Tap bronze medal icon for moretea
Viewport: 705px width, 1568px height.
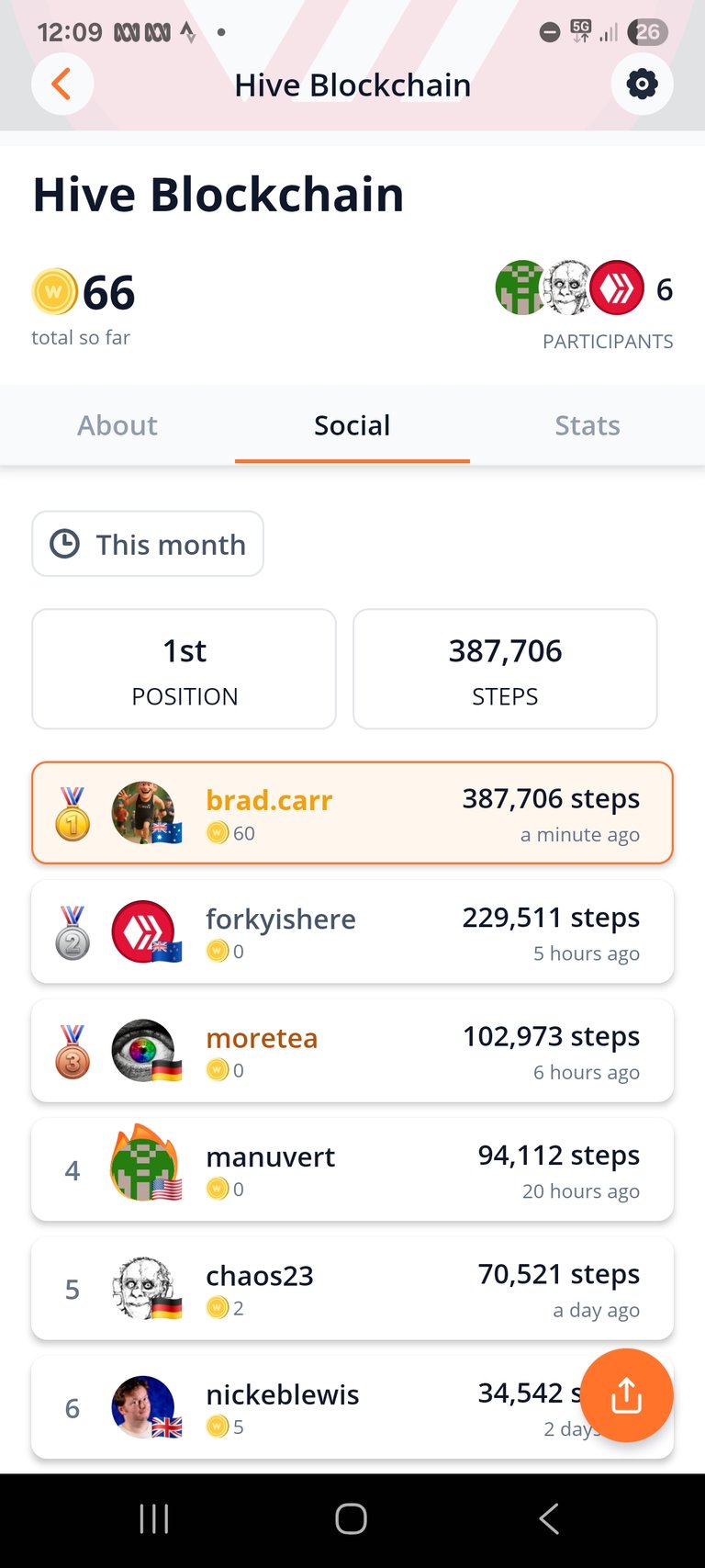tap(73, 1051)
